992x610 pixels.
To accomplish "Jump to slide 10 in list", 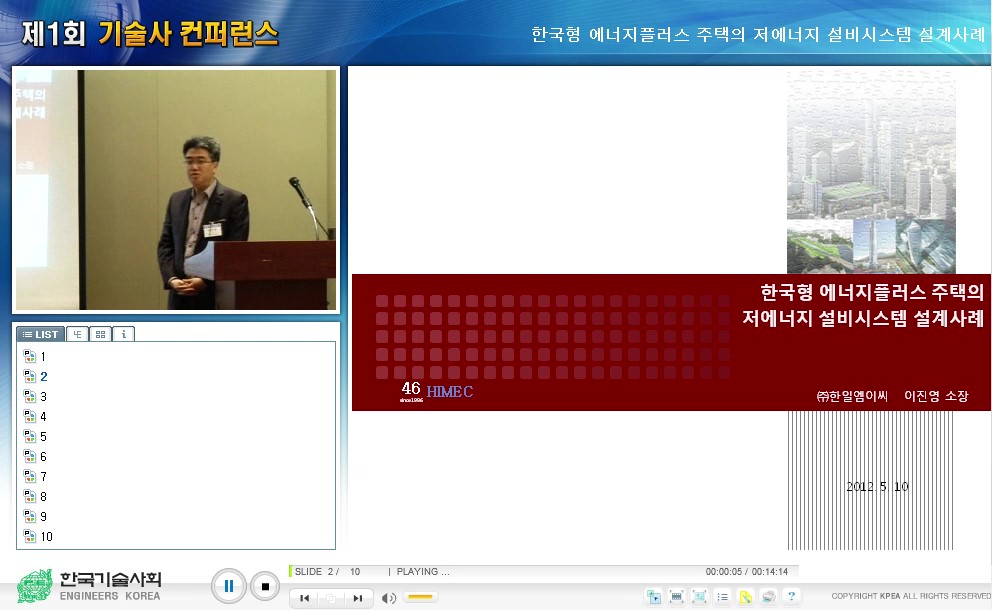I will tap(46, 537).
